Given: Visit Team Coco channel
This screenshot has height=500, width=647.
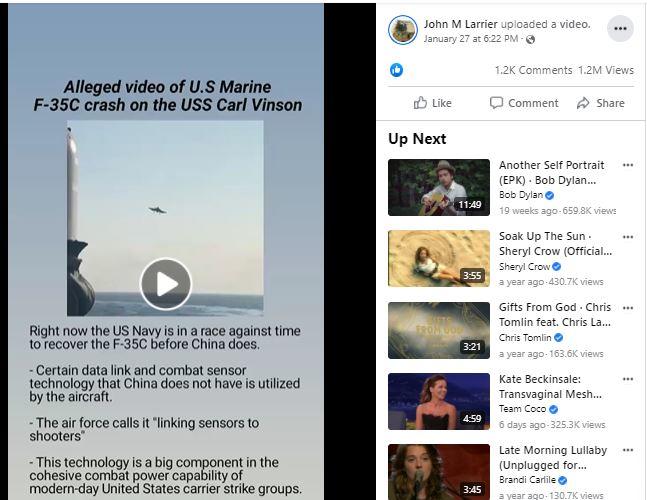Looking at the screenshot, I should 522,409.
